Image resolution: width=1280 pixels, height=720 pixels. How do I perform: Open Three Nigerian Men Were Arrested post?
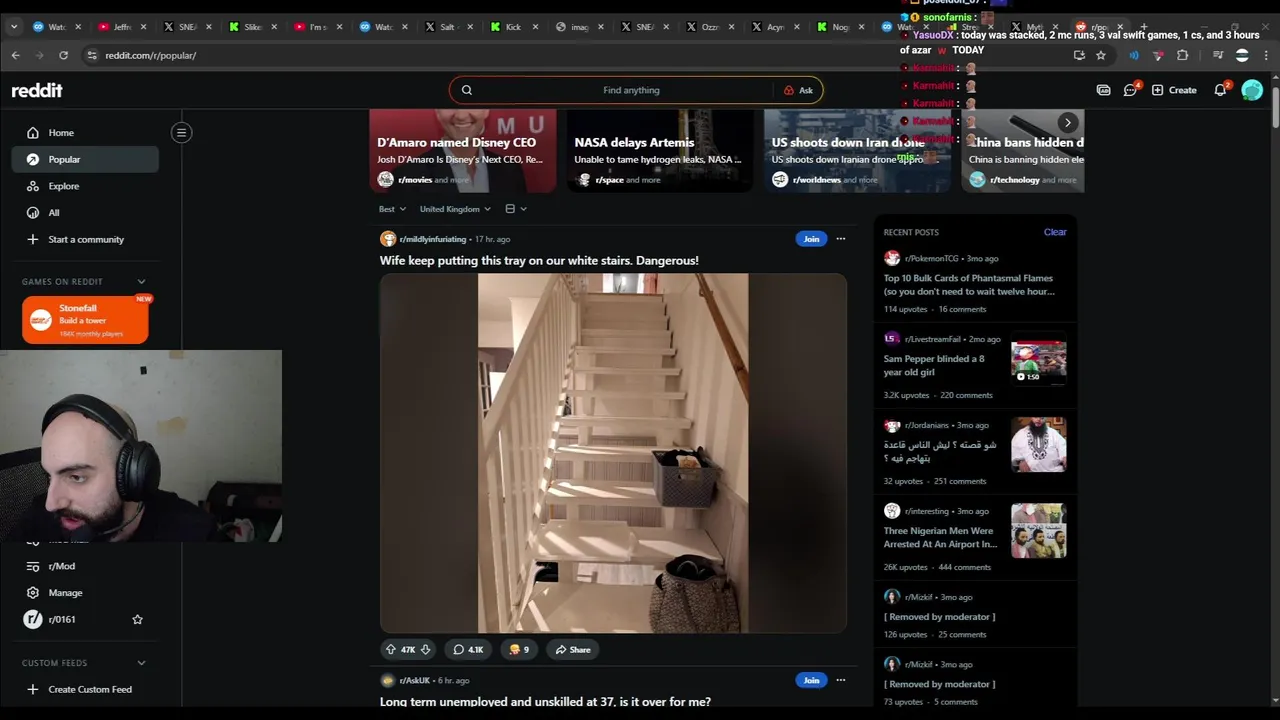point(940,538)
